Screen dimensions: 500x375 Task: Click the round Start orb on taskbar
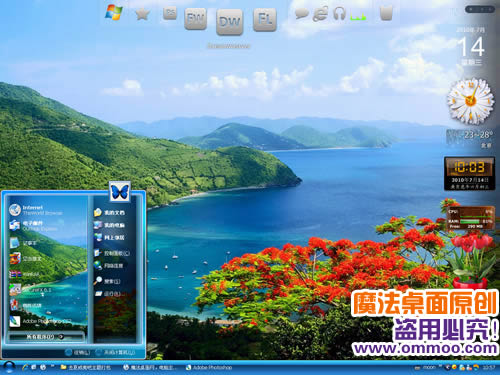9,367
